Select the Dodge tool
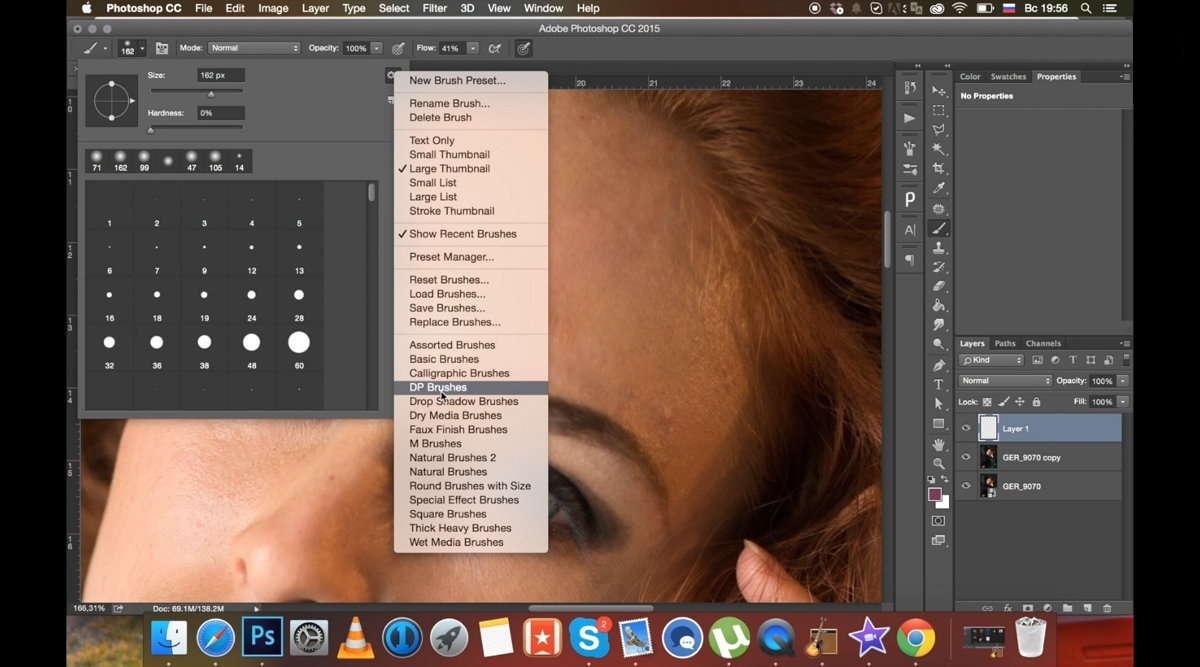Screen dimensions: 1200x667 coord(938,345)
